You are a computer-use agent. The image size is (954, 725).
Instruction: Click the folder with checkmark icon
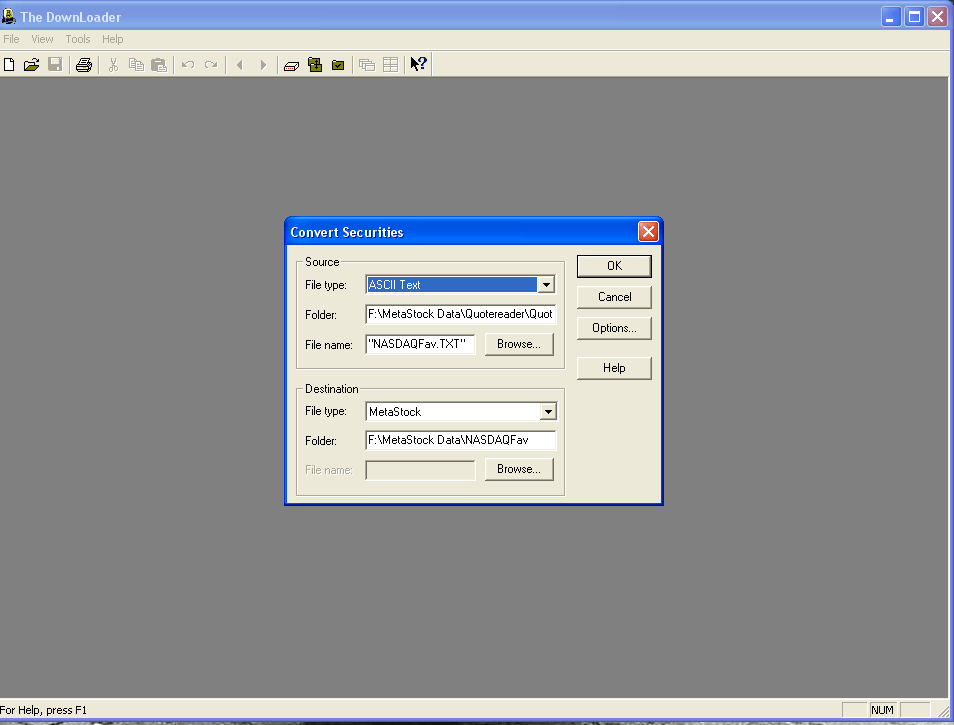tap(338, 64)
